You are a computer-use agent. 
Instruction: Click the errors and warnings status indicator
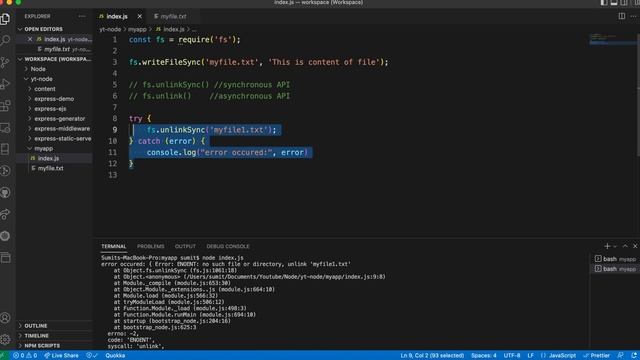click(25, 356)
